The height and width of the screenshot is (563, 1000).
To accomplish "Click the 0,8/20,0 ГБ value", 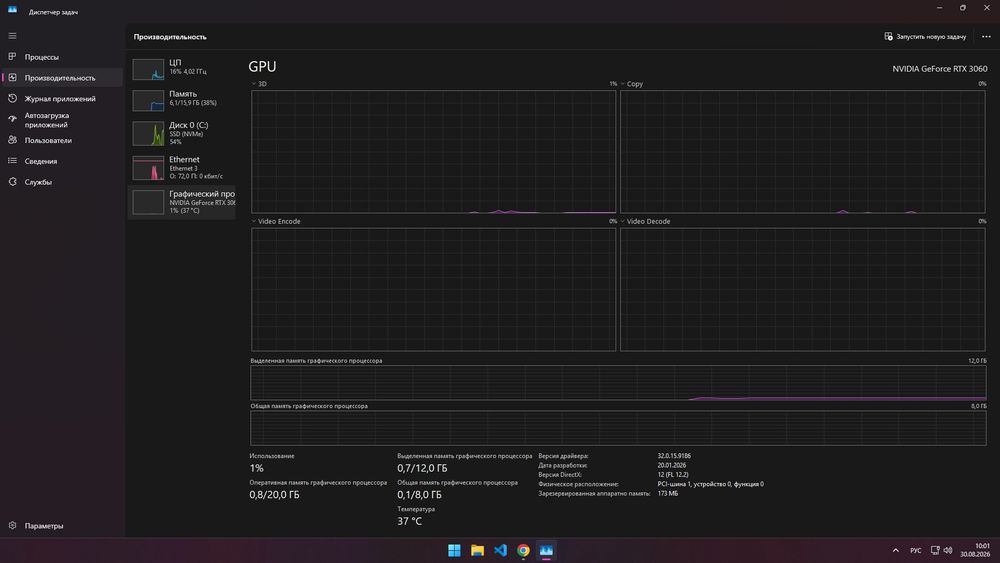I will coord(274,495).
